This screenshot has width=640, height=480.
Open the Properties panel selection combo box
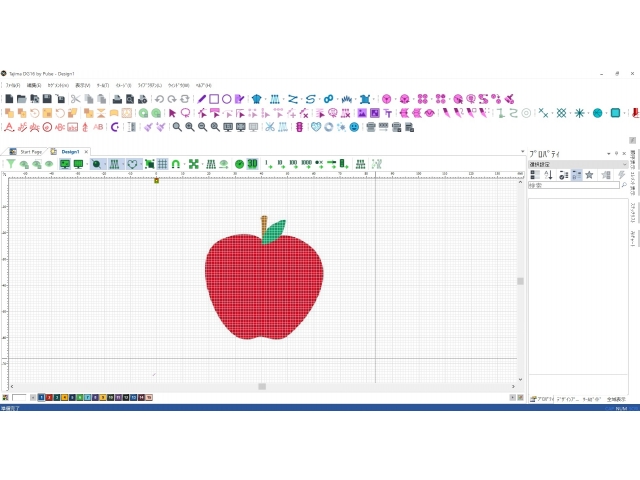(578, 164)
